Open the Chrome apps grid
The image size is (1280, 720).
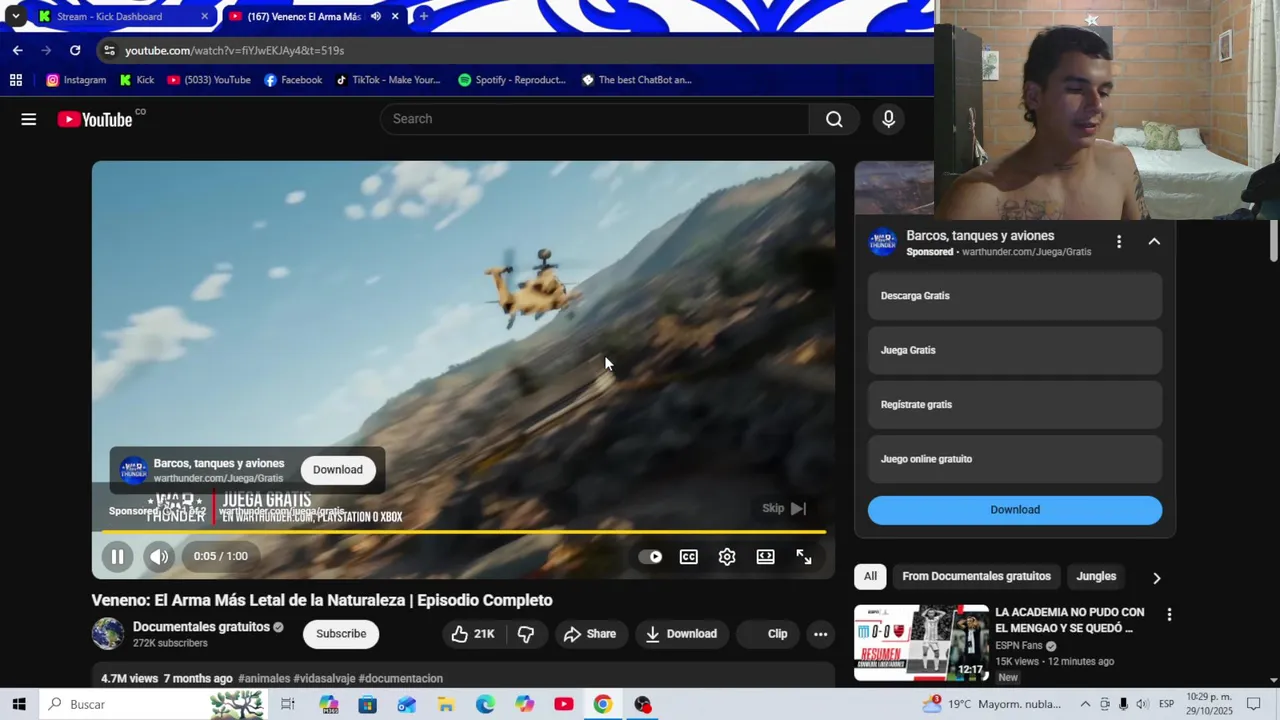click(15, 80)
